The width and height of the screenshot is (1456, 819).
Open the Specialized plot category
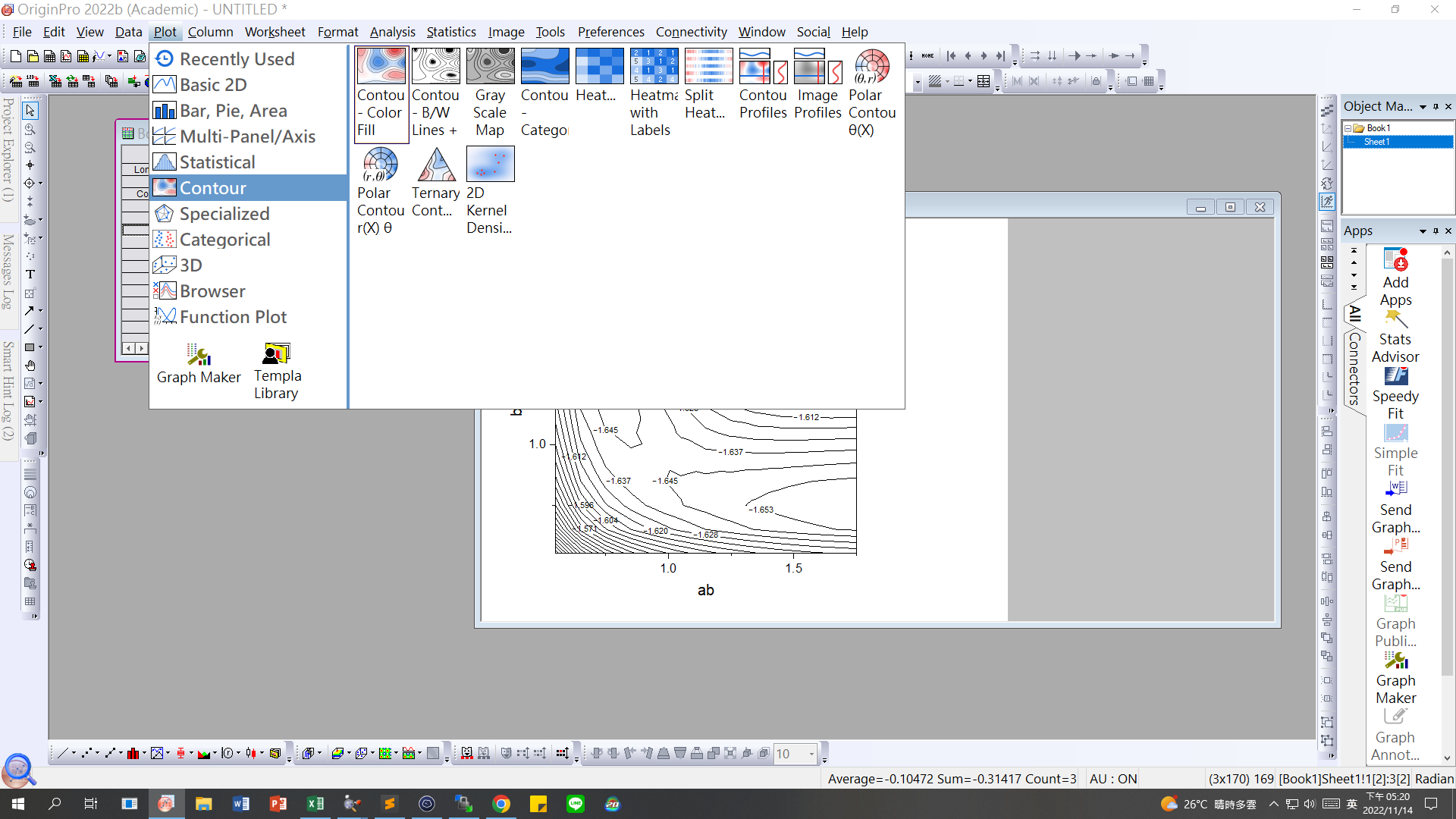coord(249,214)
